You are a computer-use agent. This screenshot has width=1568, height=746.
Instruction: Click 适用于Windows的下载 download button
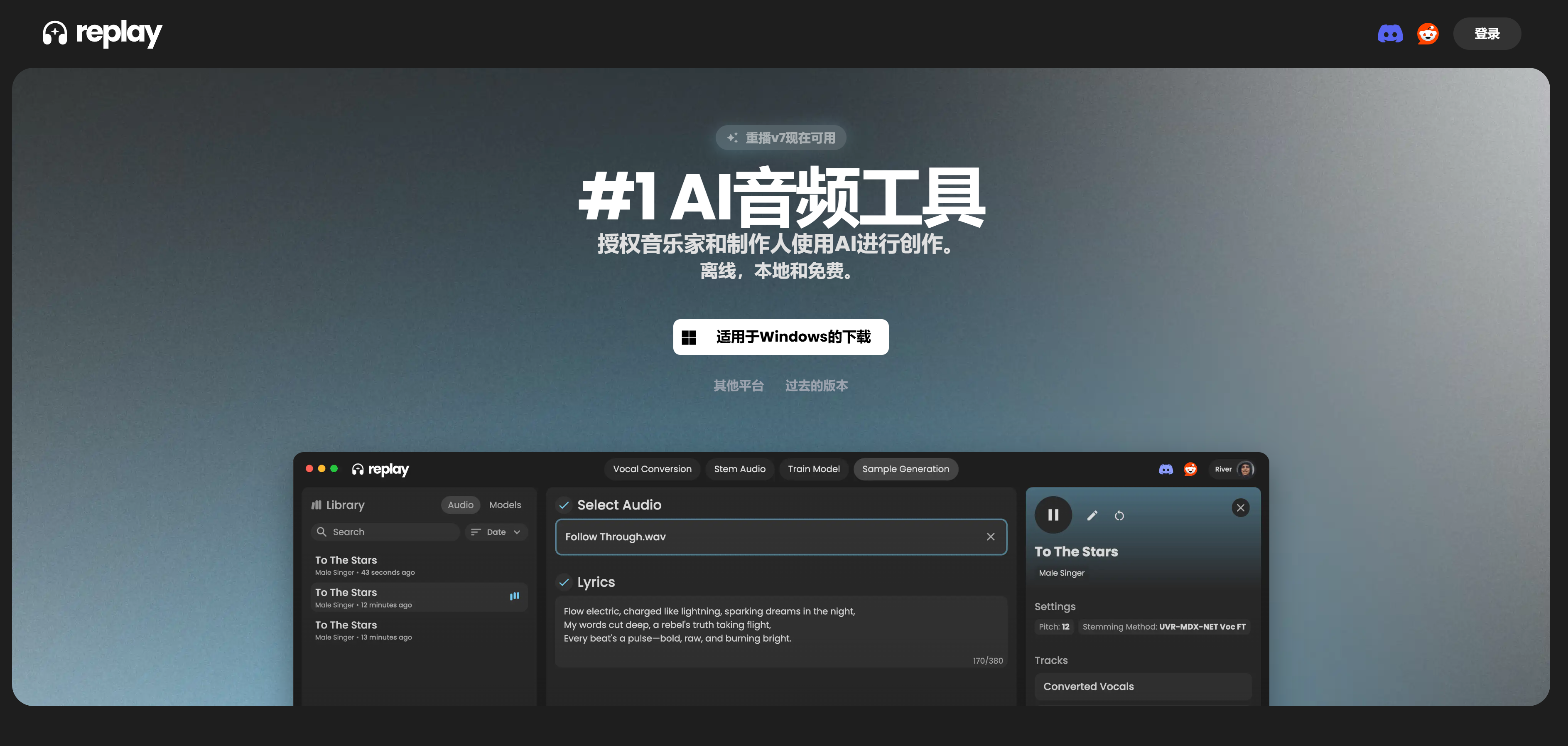tap(781, 337)
